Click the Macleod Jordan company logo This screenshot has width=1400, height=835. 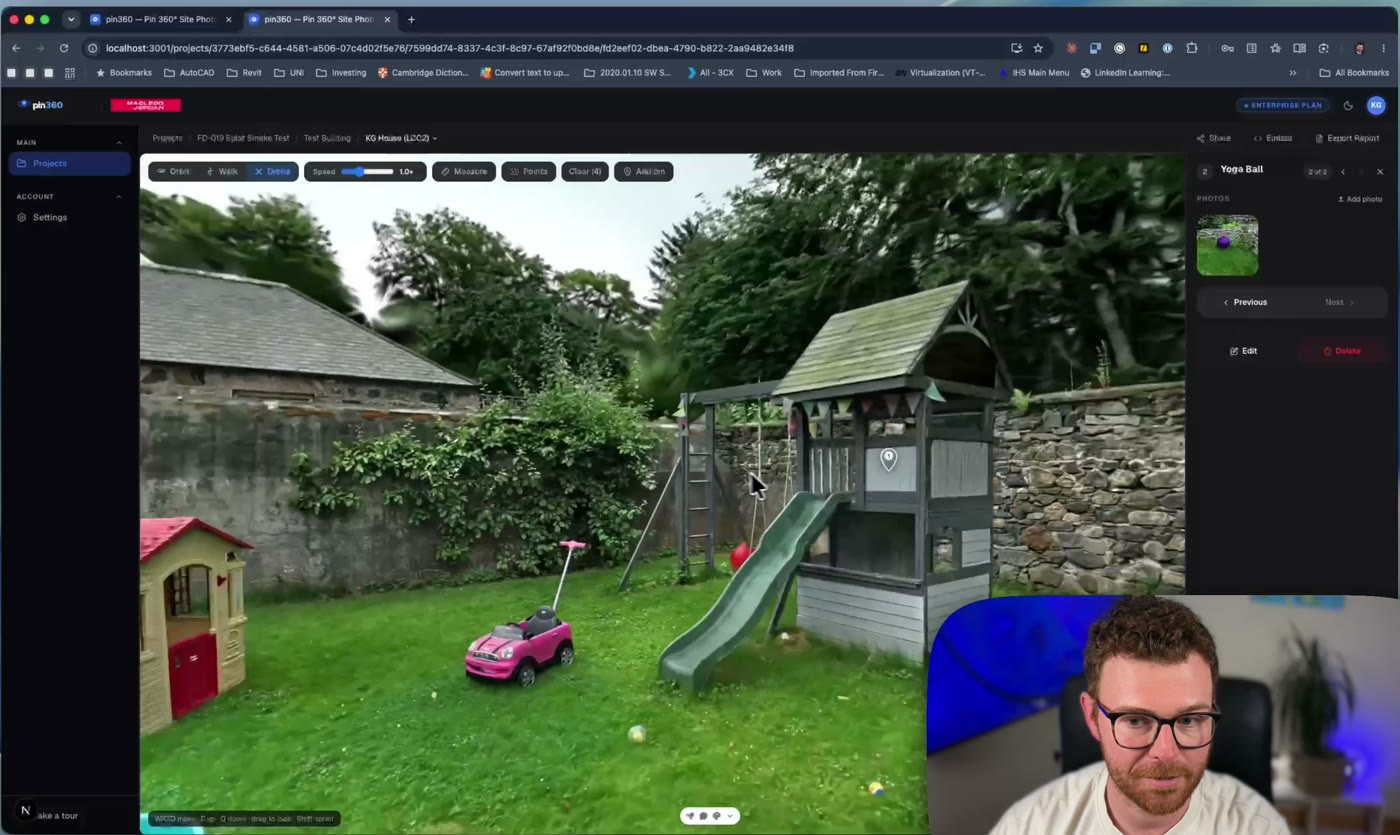pyautogui.click(x=146, y=105)
